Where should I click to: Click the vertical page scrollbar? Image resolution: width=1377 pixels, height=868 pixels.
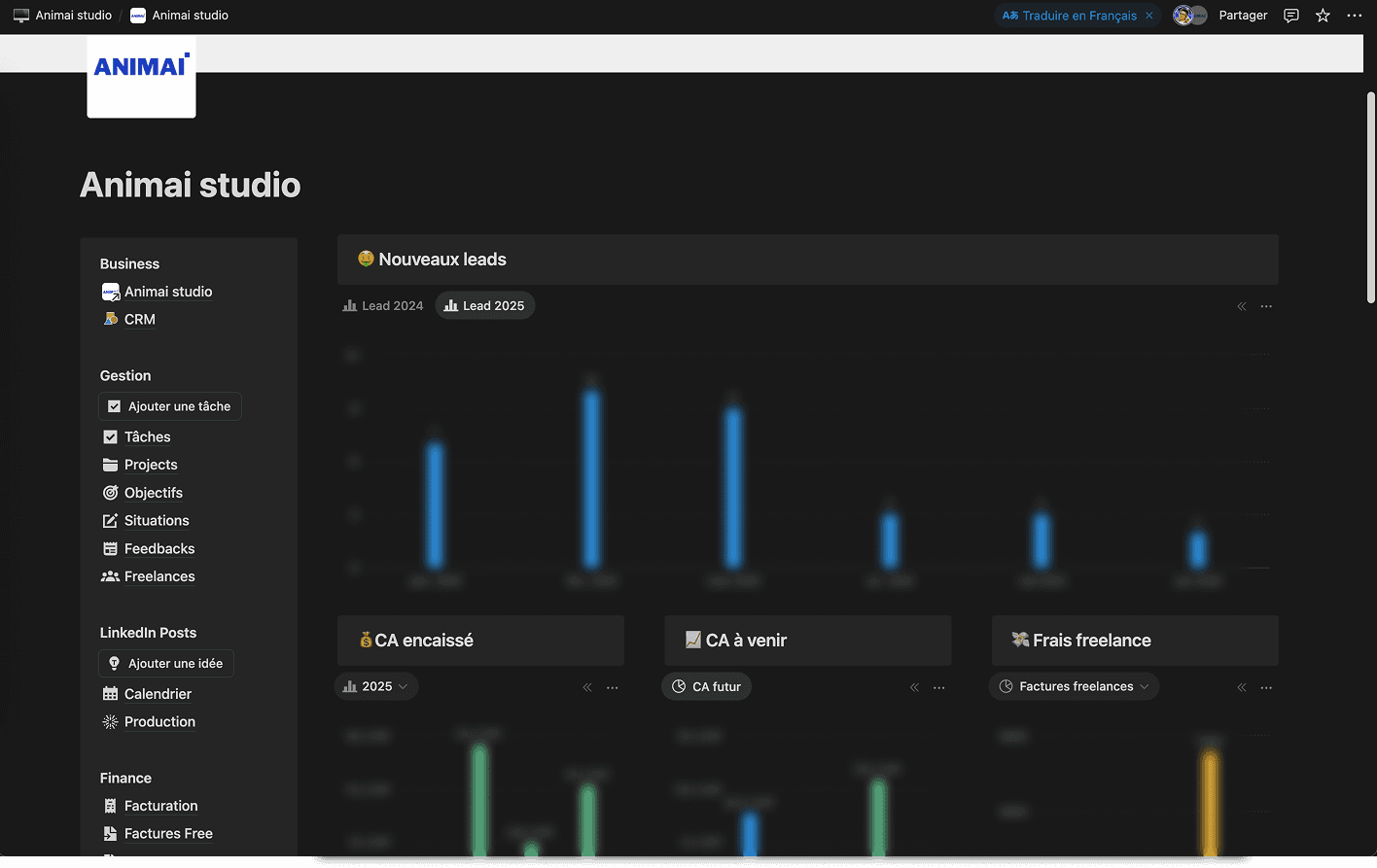(1370, 198)
